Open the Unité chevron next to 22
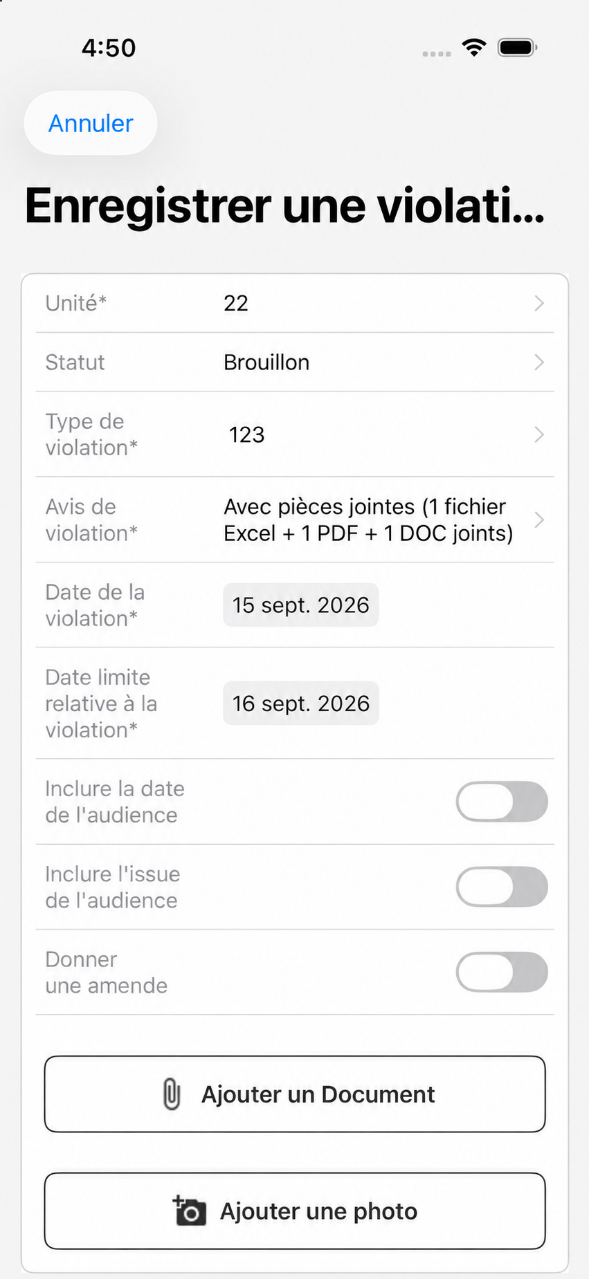The width and height of the screenshot is (589, 1279). pyautogui.click(x=539, y=303)
